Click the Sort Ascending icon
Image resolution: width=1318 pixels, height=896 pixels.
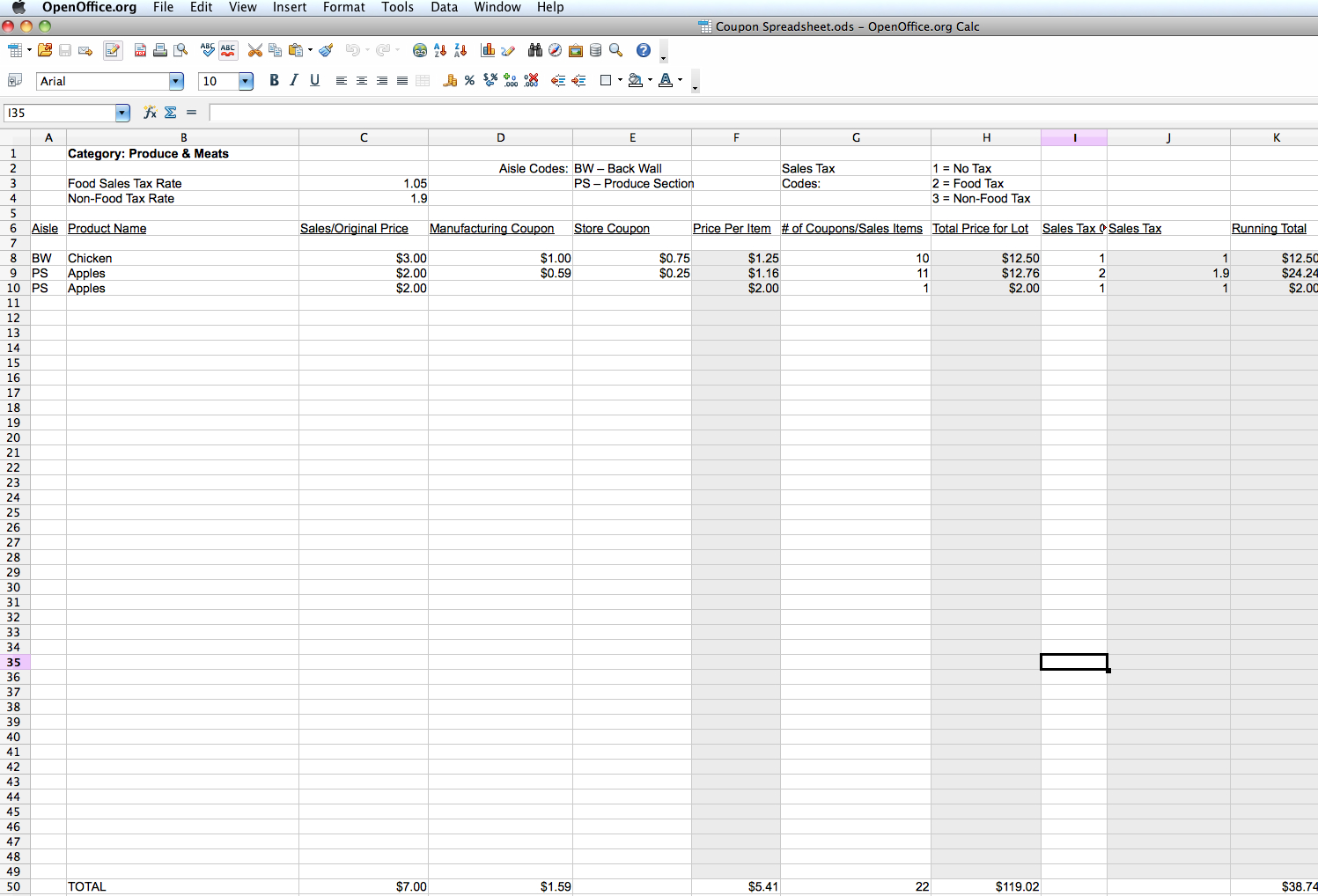(440, 50)
